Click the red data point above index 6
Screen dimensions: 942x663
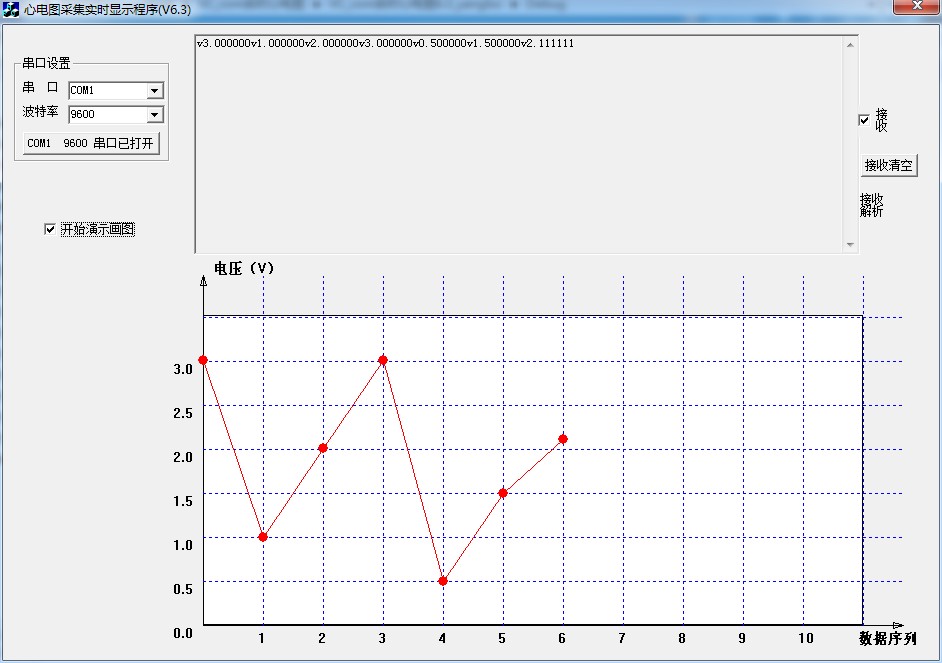pos(561,438)
